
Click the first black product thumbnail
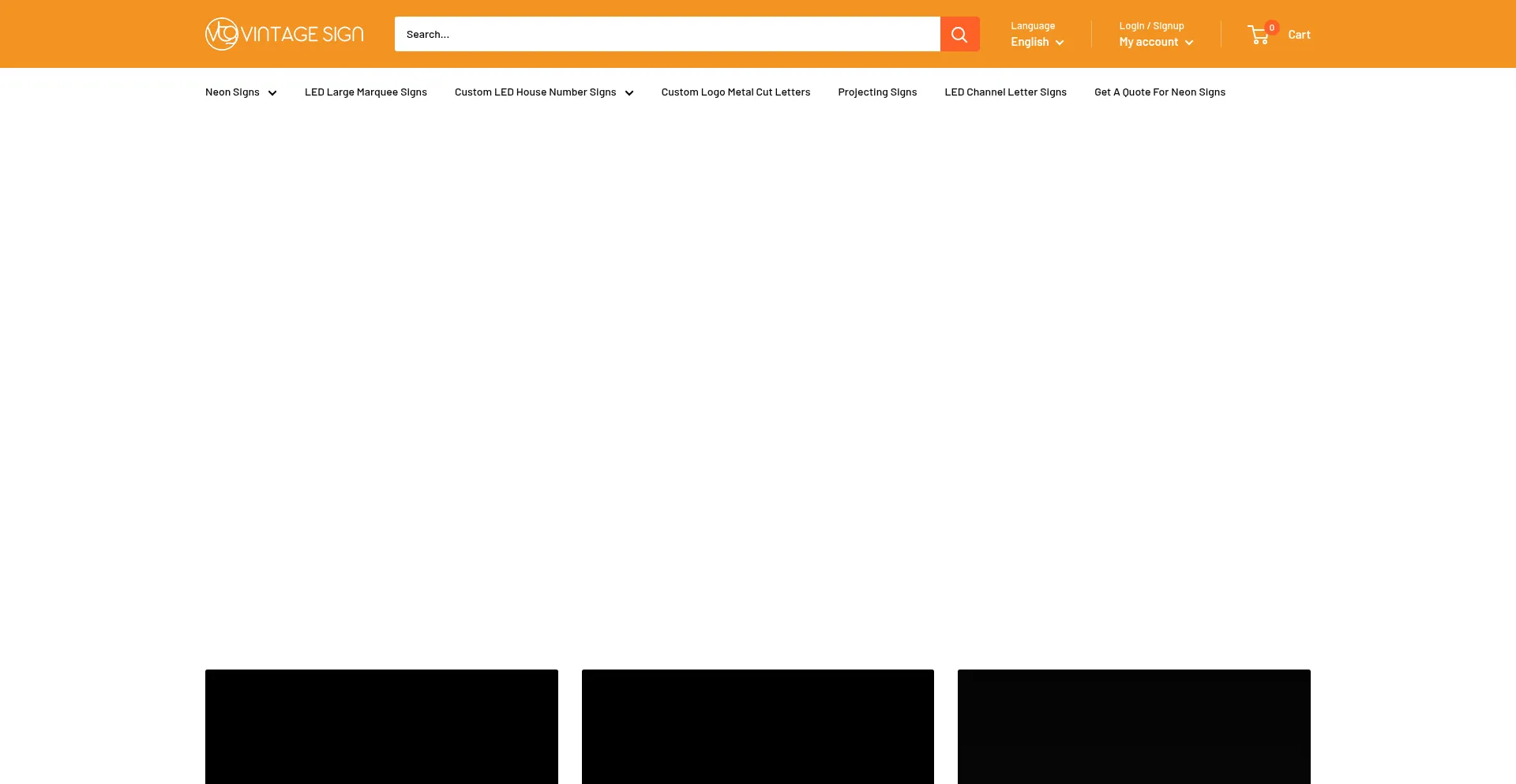381,726
